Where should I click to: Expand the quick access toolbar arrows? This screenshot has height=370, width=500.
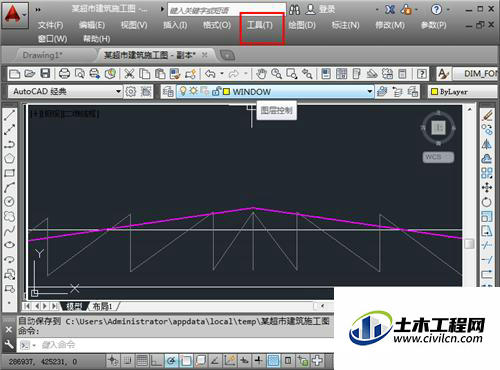pyautogui.click(x=38, y=10)
